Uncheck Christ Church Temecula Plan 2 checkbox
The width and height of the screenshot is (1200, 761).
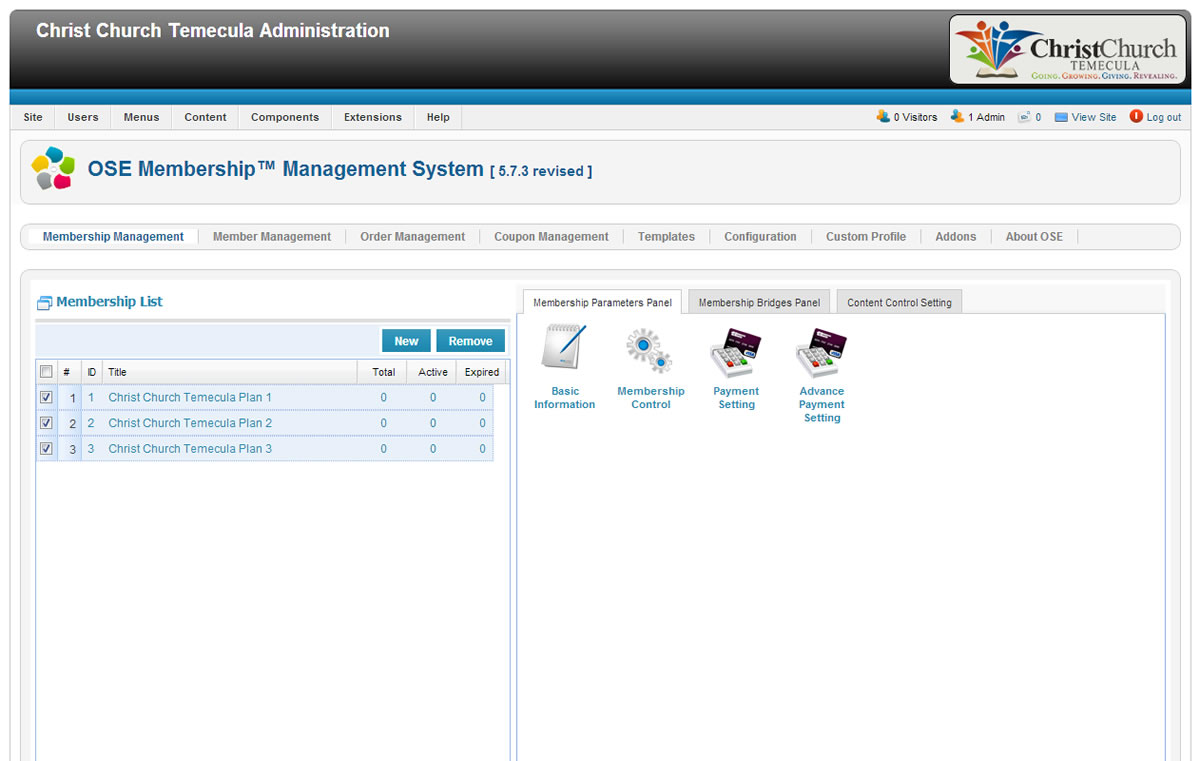[x=46, y=423]
